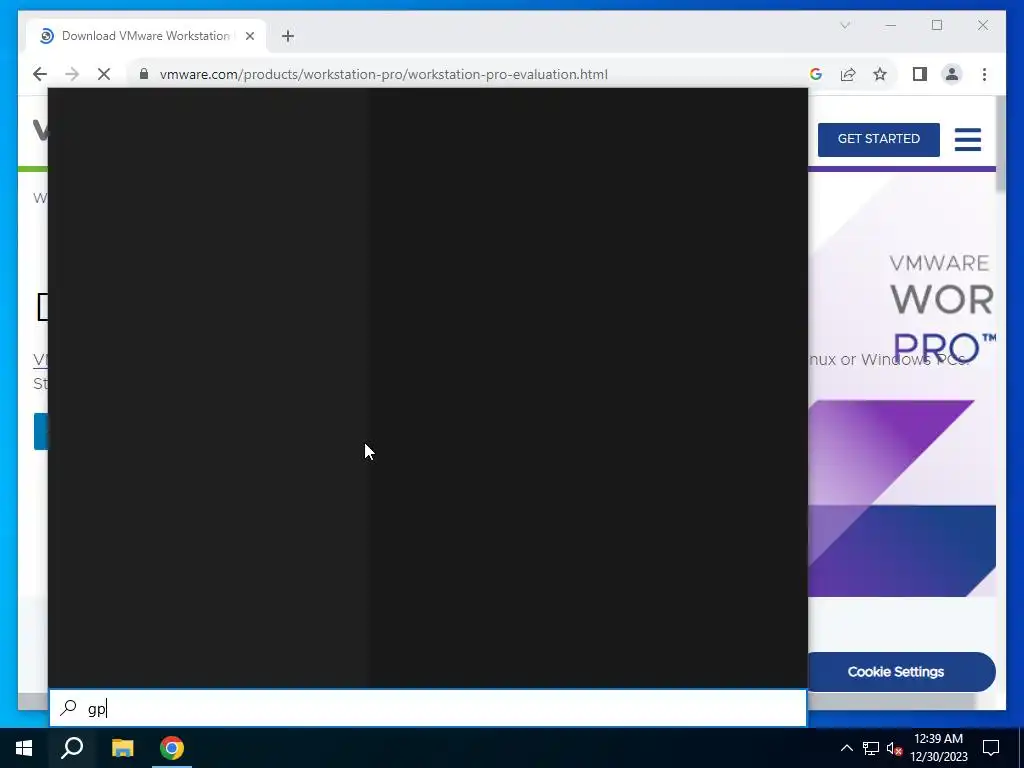Screen dimensions: 1024x768
Task: Minimize the Chrome window
Action: [891, 25]
